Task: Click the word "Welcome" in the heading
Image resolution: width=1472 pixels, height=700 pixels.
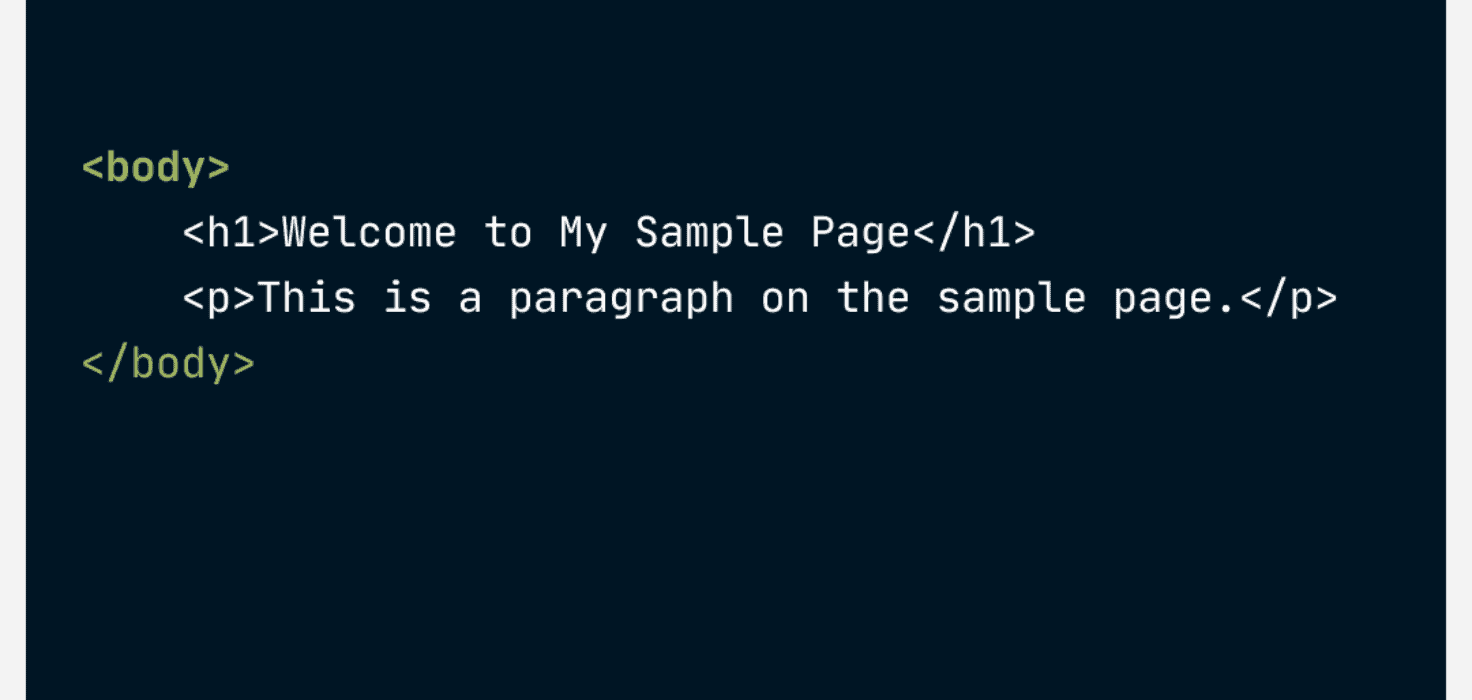Action: (x=369, y=233)
